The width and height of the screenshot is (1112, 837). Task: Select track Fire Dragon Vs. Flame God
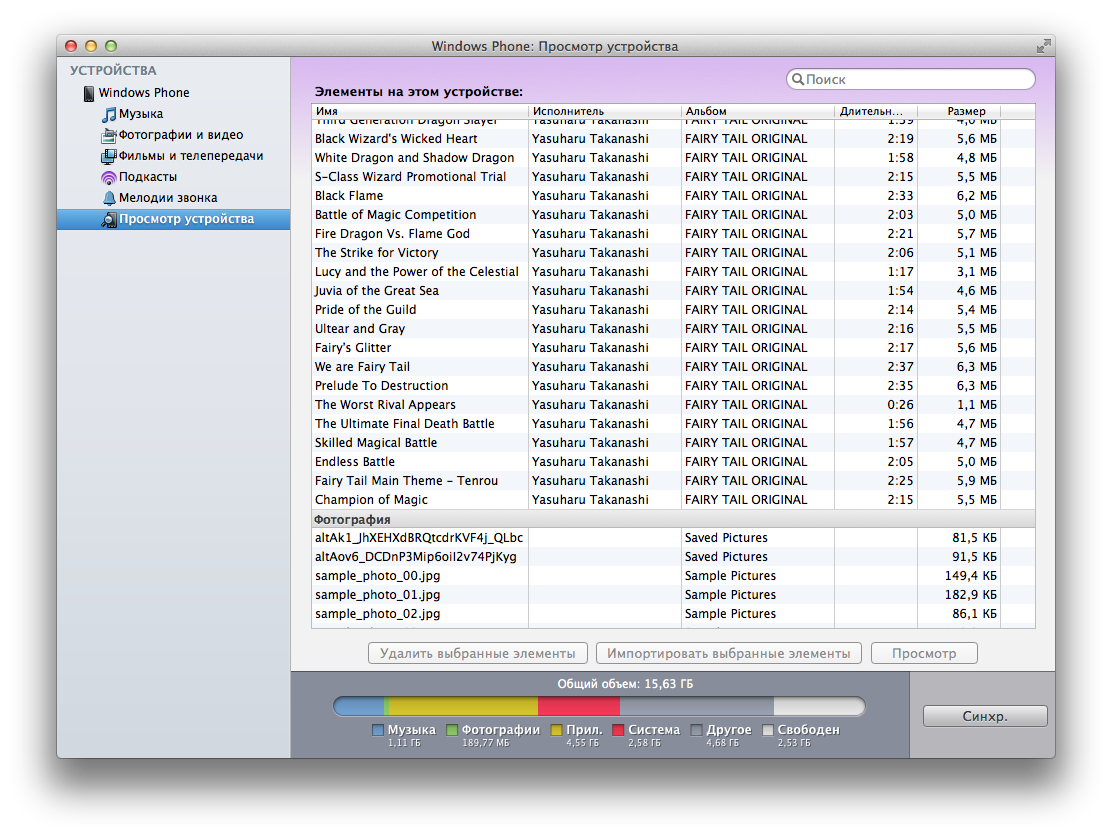click(673, 234)
